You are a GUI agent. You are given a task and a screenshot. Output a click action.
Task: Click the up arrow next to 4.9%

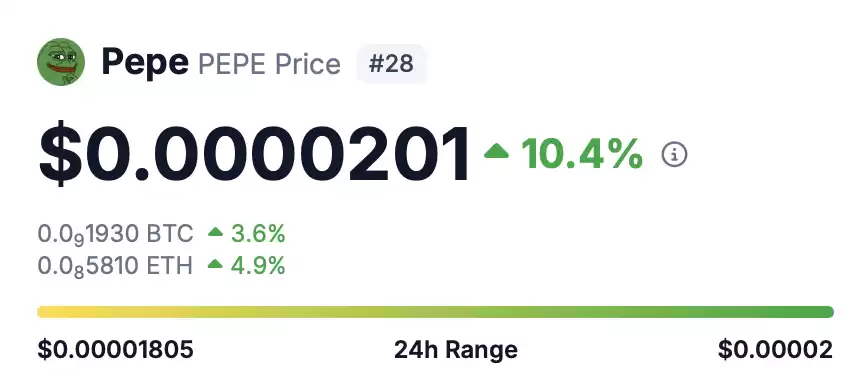pos(215,265)
